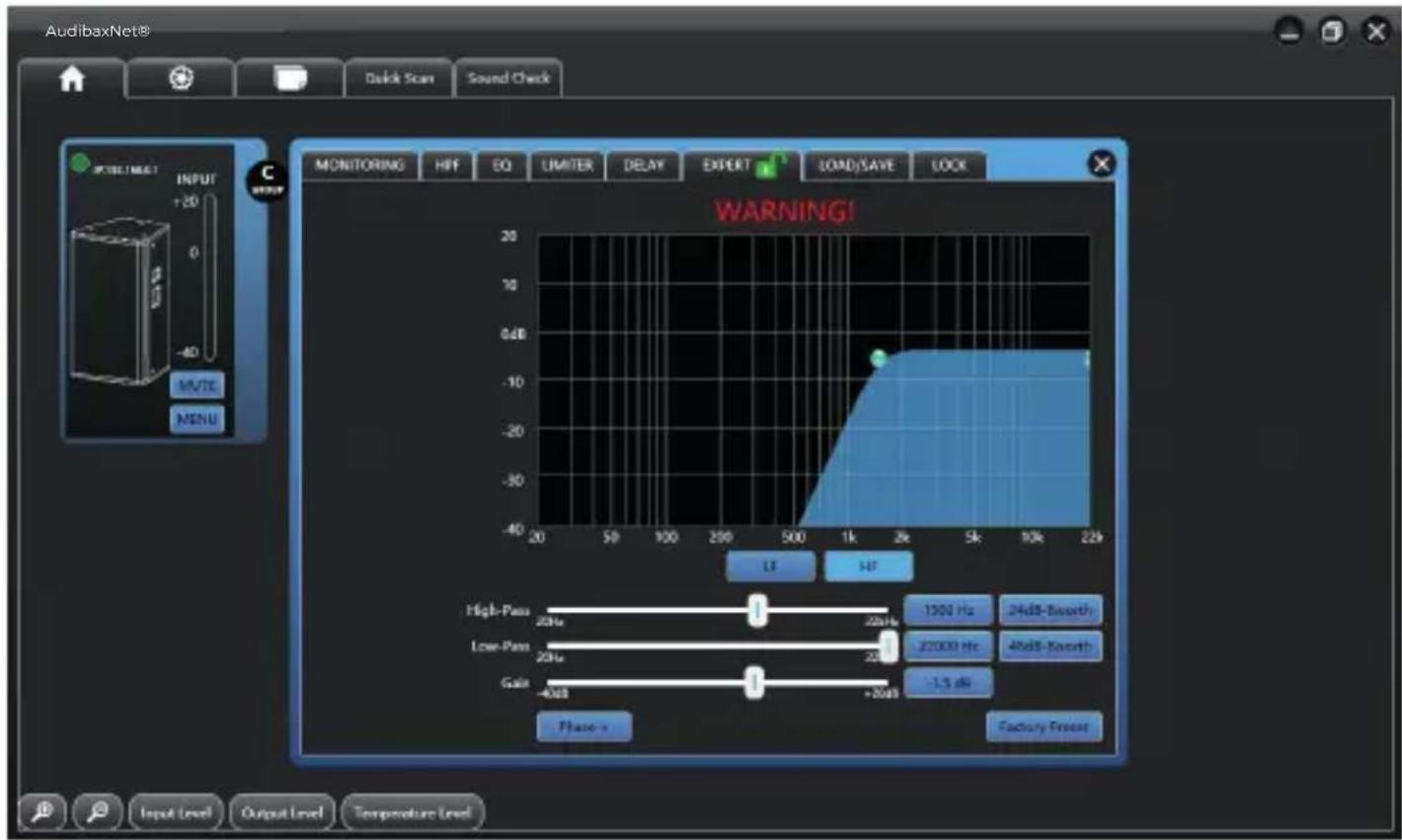1402x840 pixels.
Task: Close the speaker settings panel with X
Action: pos(1101,165)
